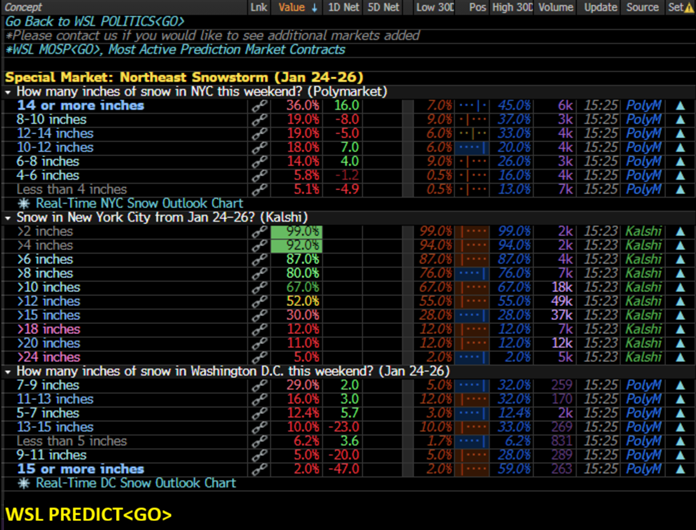
Task: Click alert triangle for NYC 8-10 inches row
Action: tap(680, 120)
